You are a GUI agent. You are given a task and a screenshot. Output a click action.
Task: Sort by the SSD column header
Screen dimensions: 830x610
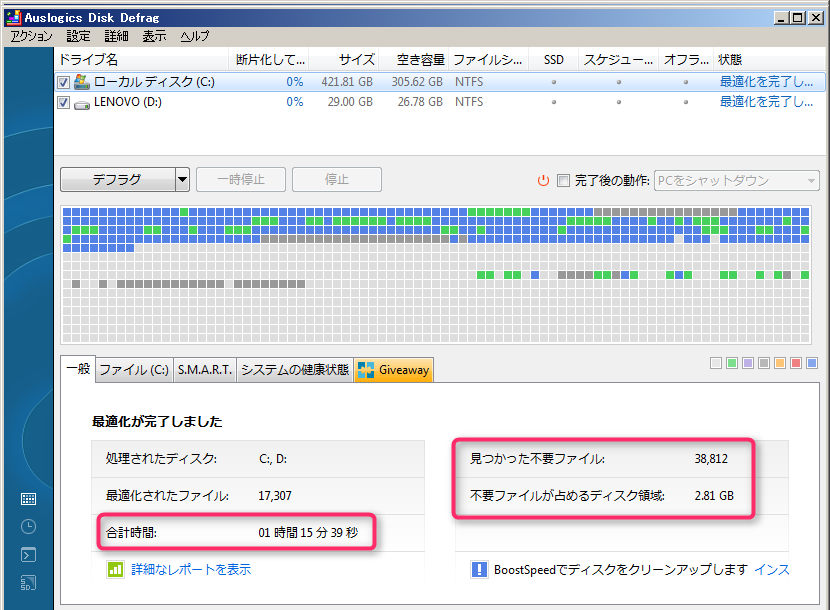[554, 60]
